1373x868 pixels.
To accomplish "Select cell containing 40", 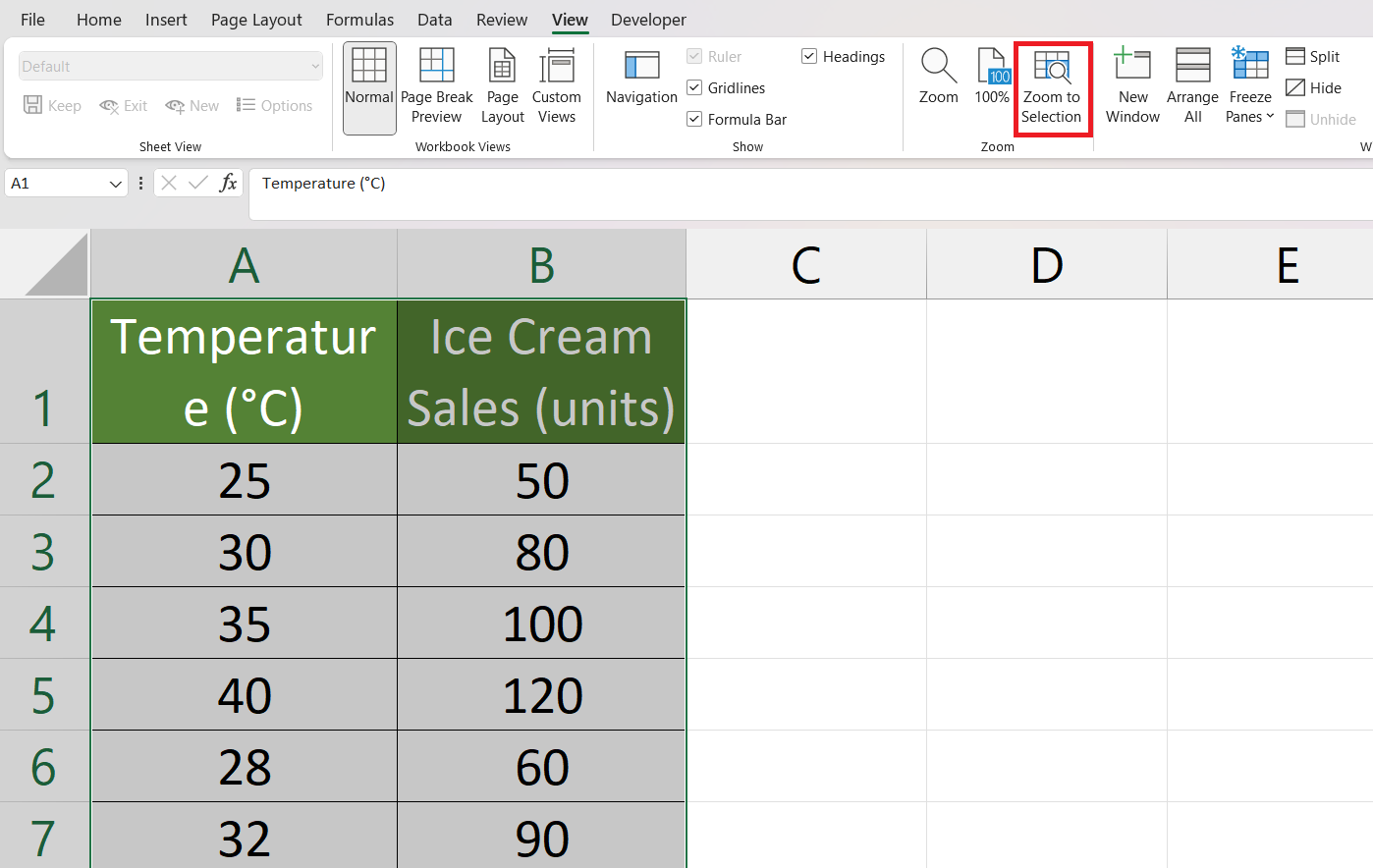I will pos(245,694).
